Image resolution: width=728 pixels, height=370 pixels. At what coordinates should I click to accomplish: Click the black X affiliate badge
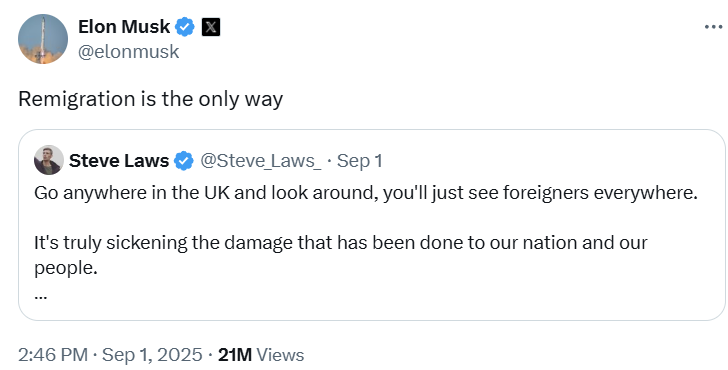click(211, 27)
